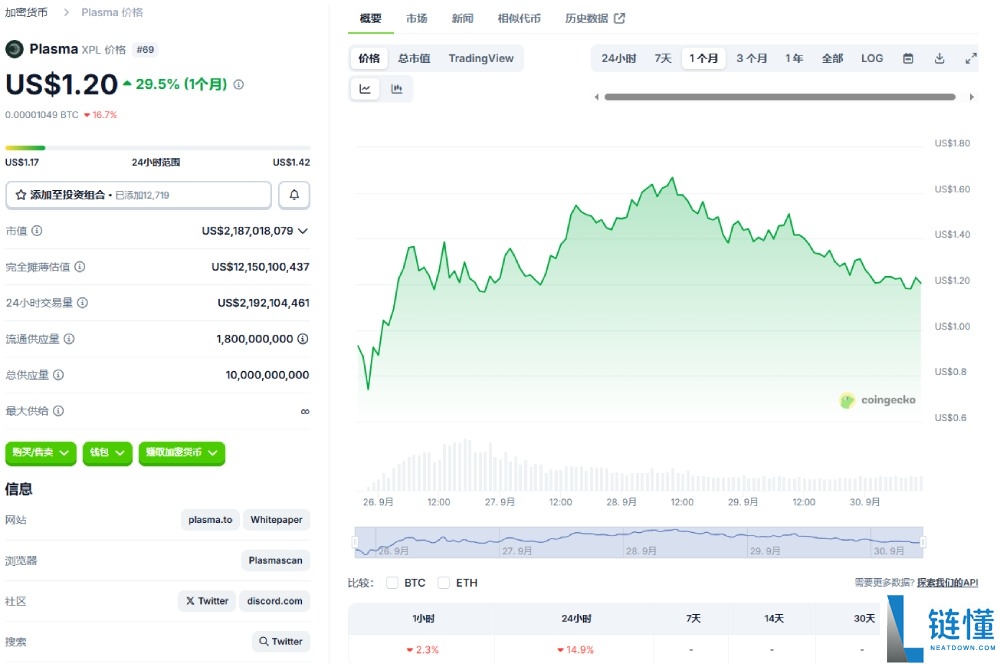Click left arrow of chart scrollbar
The width and height of the screenshot is (1000, 664).
pos(596,97)
